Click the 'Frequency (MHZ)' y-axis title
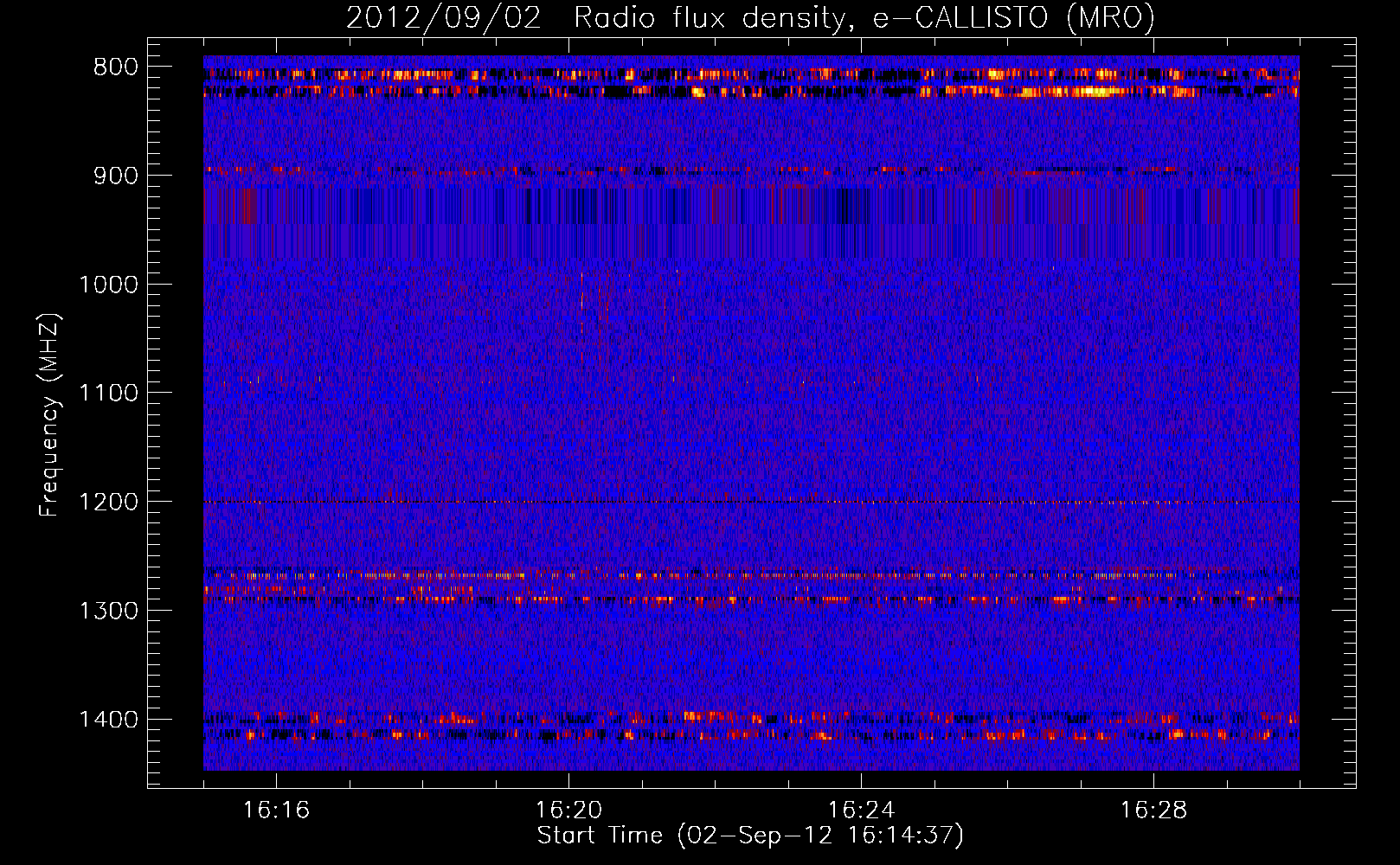Image resolution: width=1400 pixels, height=865 pixels. tap(50, 415)
